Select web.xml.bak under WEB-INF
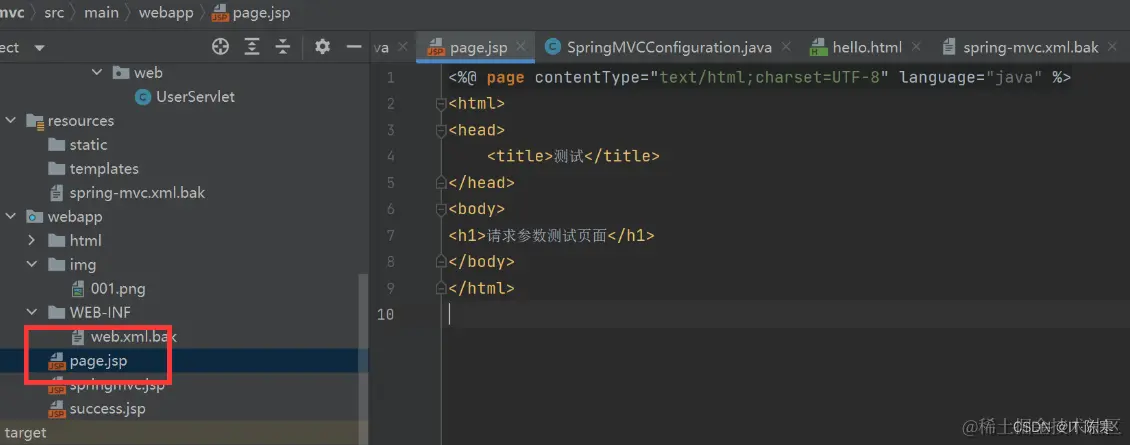The image size is (1130, 445). (x=133, y=337)
